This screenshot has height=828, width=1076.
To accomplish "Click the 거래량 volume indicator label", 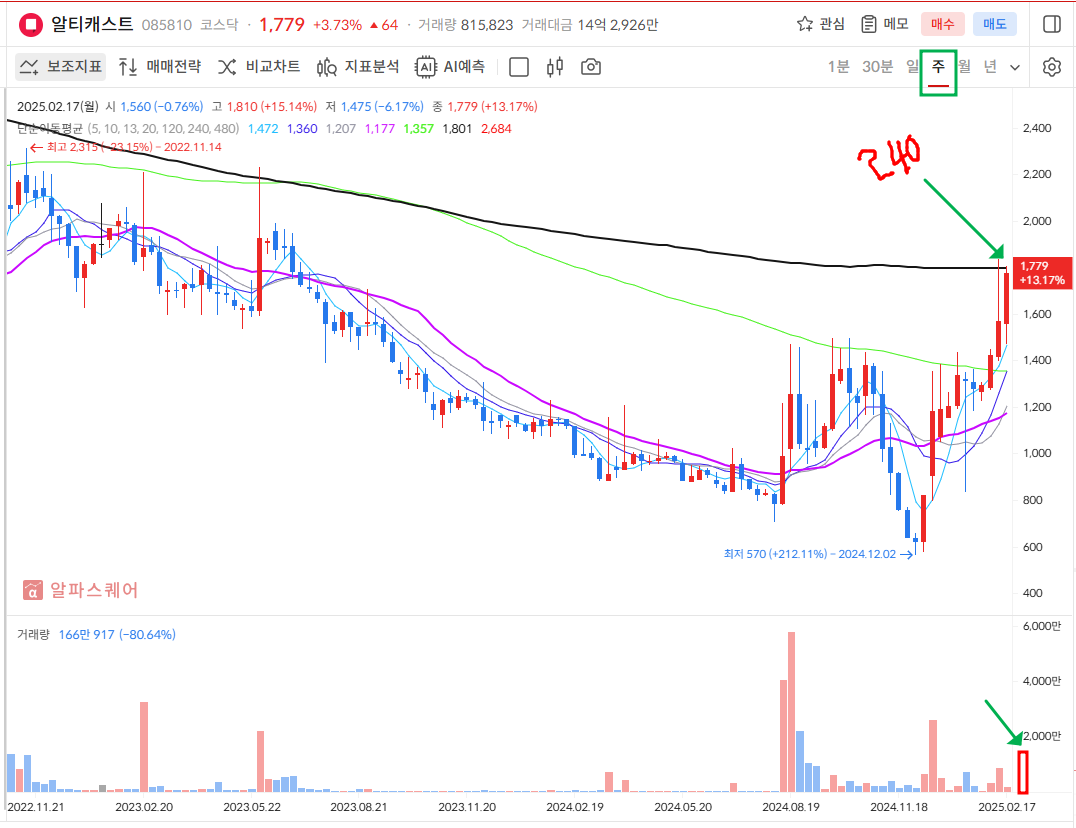I will pyautogui.click(x=33, y=635).
